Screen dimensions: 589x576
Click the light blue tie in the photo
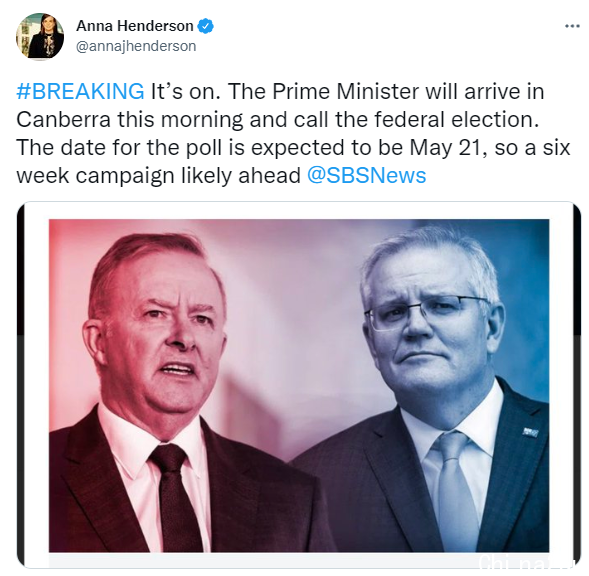pos(455,490)
